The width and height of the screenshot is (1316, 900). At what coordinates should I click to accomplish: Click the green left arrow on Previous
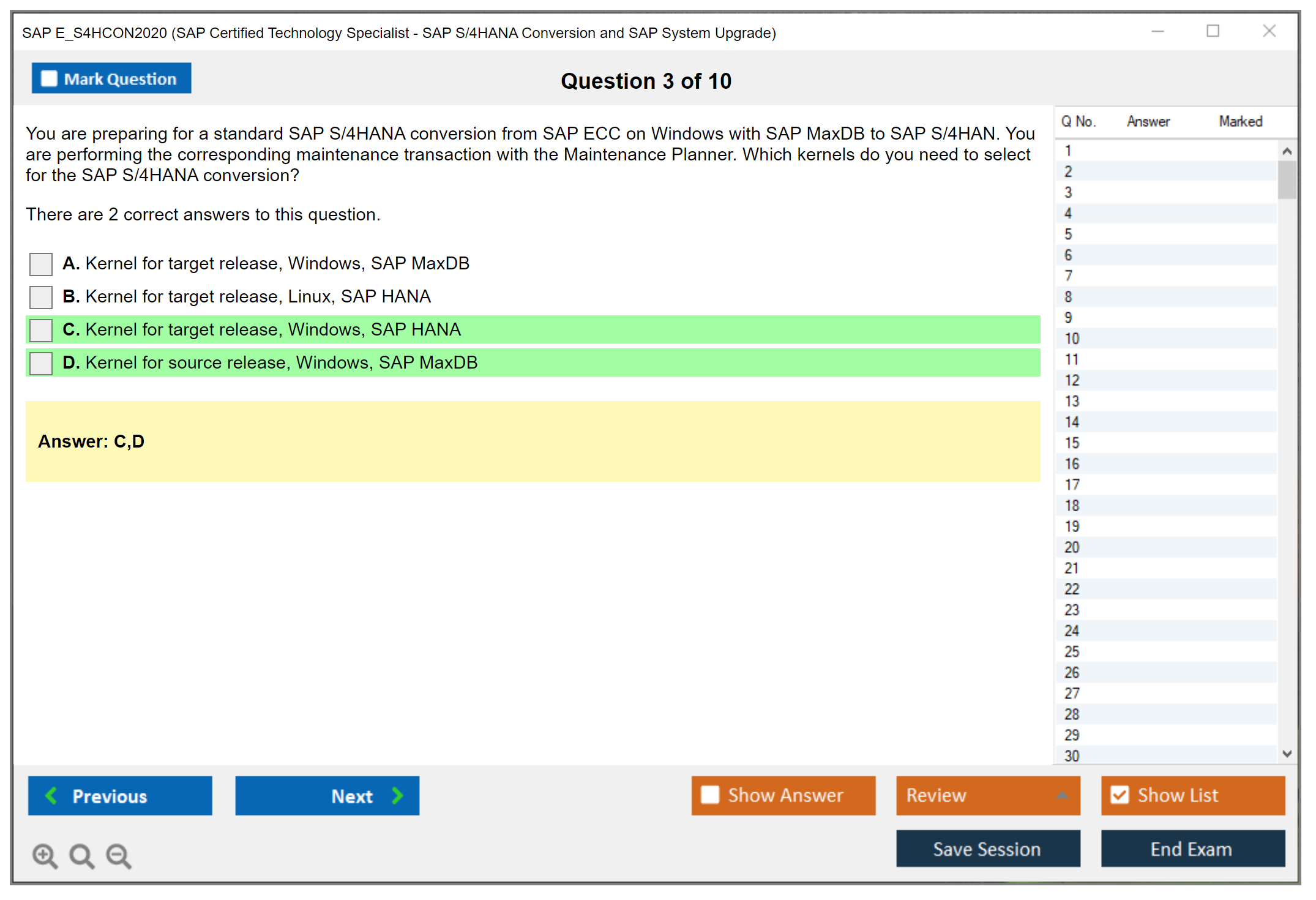[51, 795]
